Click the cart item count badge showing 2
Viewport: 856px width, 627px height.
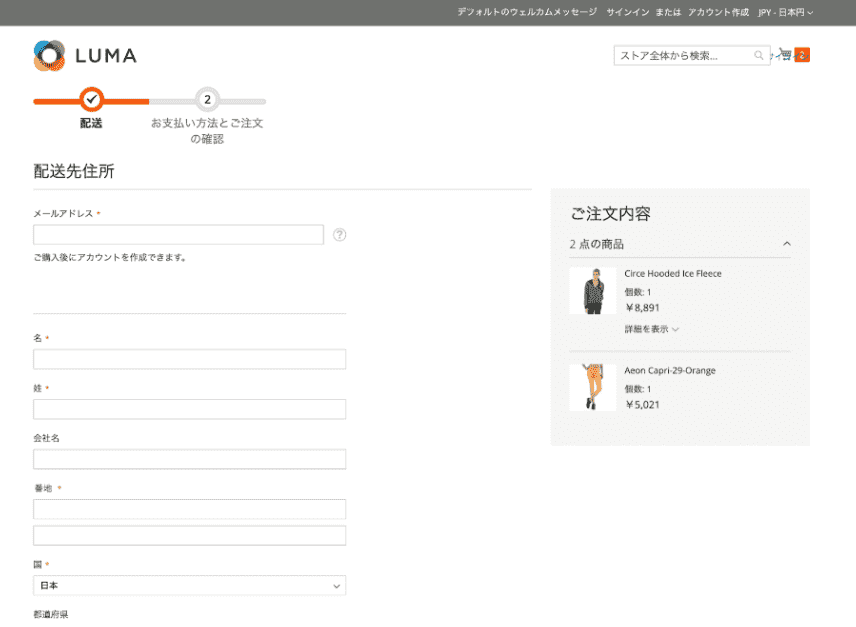point(802,54)
